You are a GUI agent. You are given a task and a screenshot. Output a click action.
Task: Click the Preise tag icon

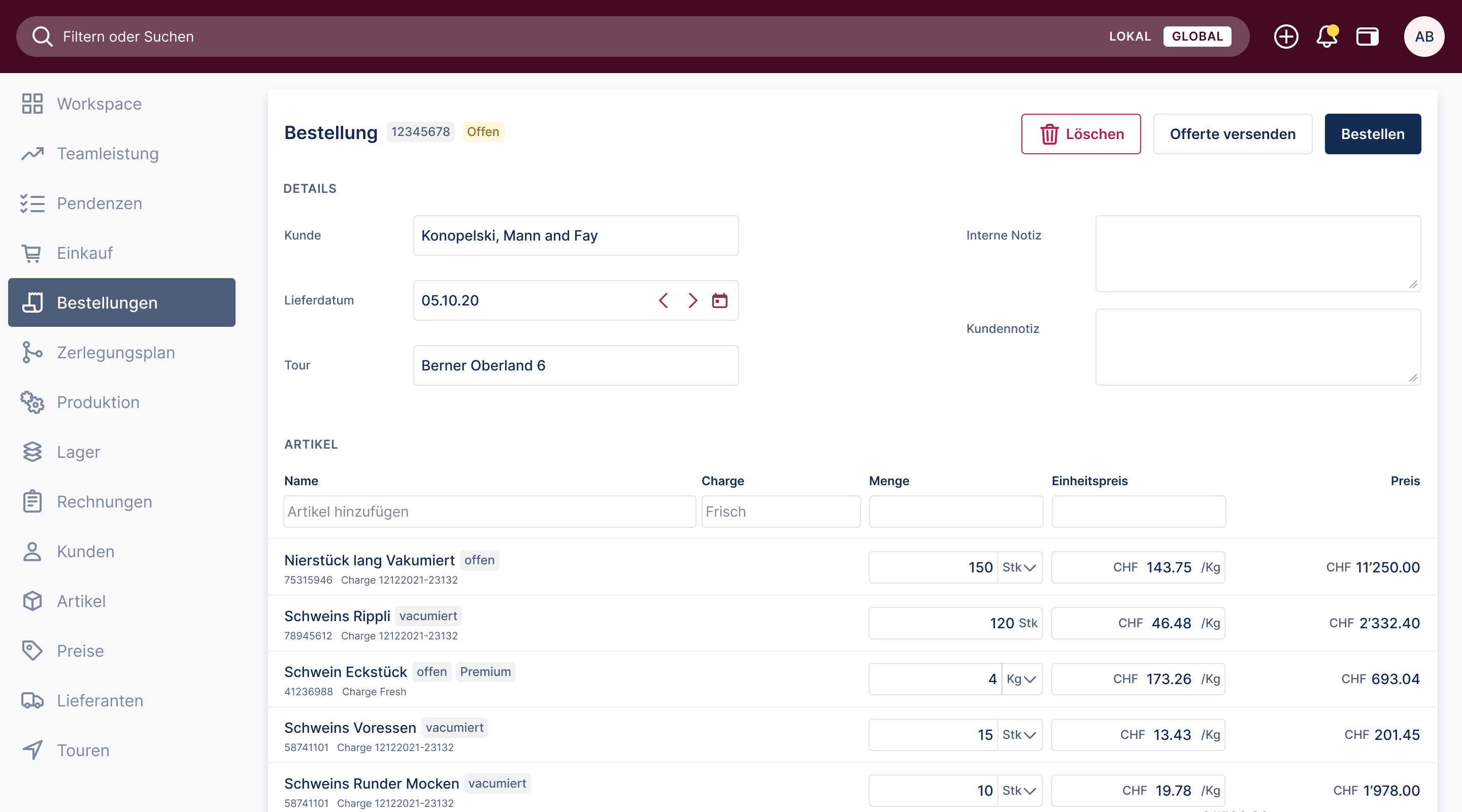pos(32,650)
